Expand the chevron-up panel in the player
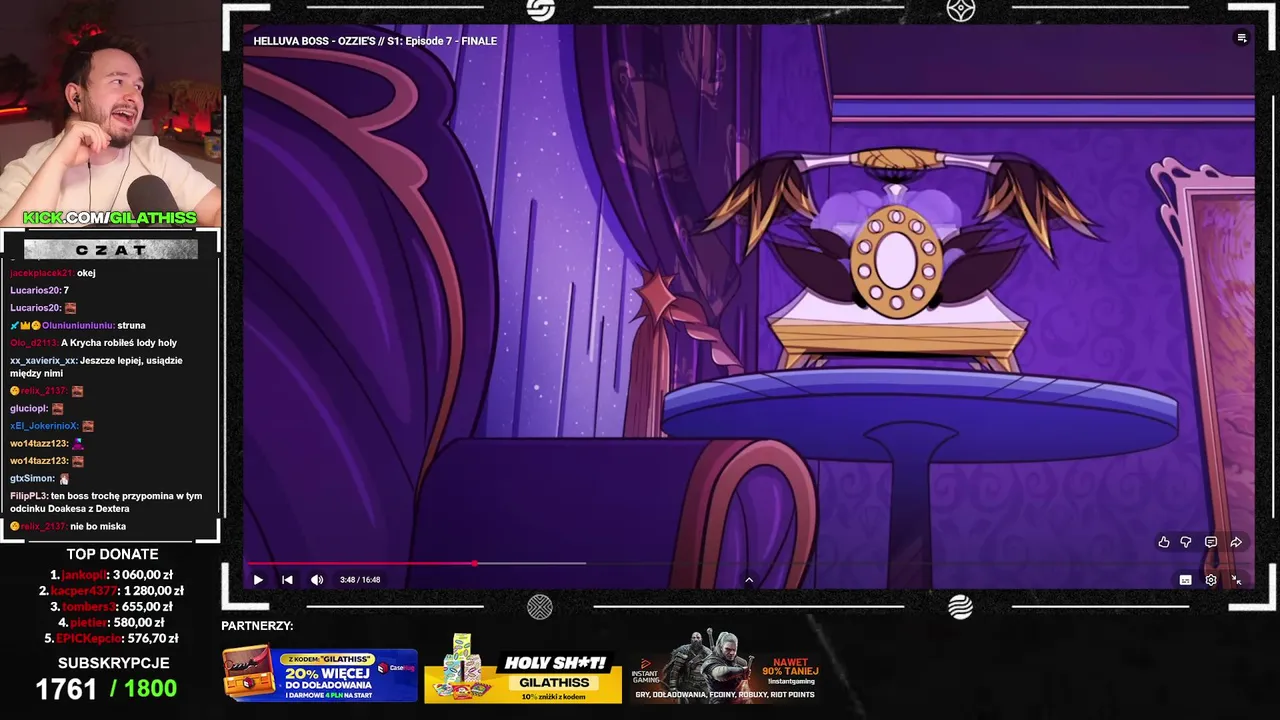This screenshot has width=1280, height=720. (x=749, y=580)
